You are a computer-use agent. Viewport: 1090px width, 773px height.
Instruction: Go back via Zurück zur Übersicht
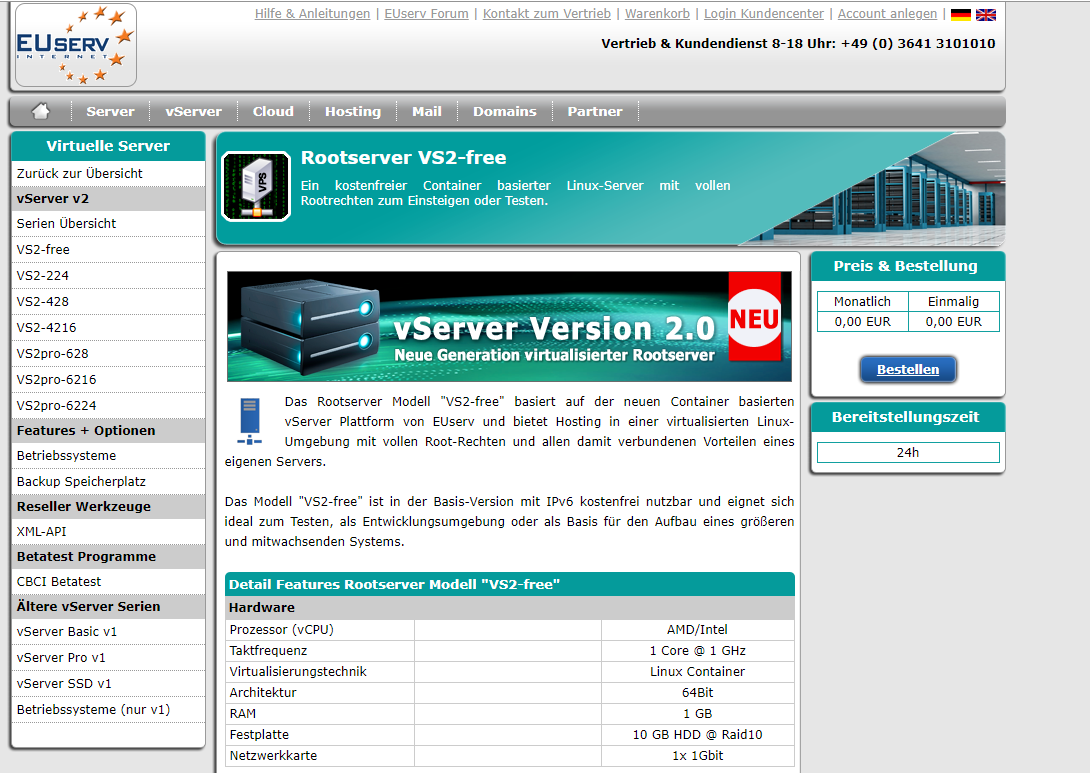coord(108,173)
